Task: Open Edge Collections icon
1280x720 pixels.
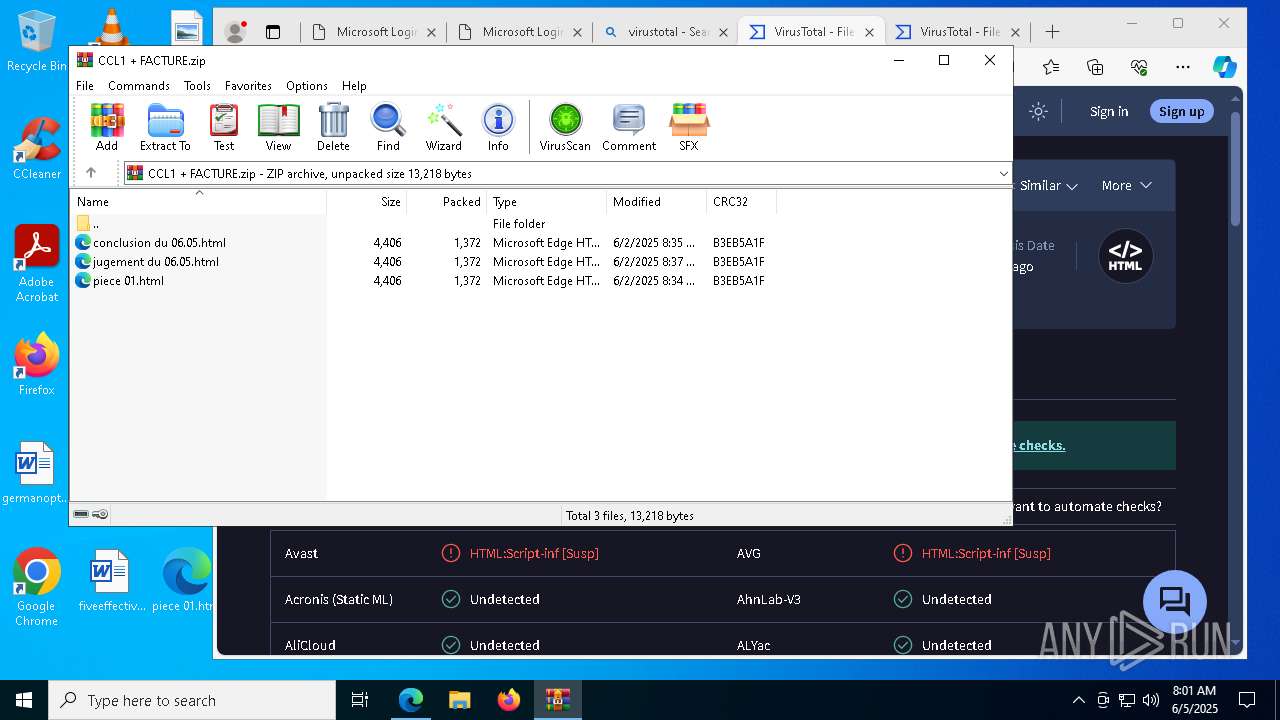Action: (x=1095, y=67)
